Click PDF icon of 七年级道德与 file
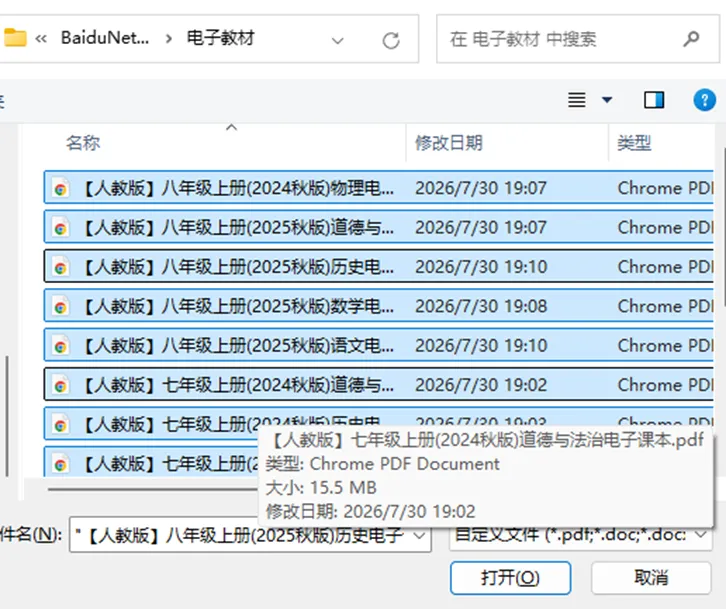The height and width of the screenshot is (609, 726). coord(60,384)
